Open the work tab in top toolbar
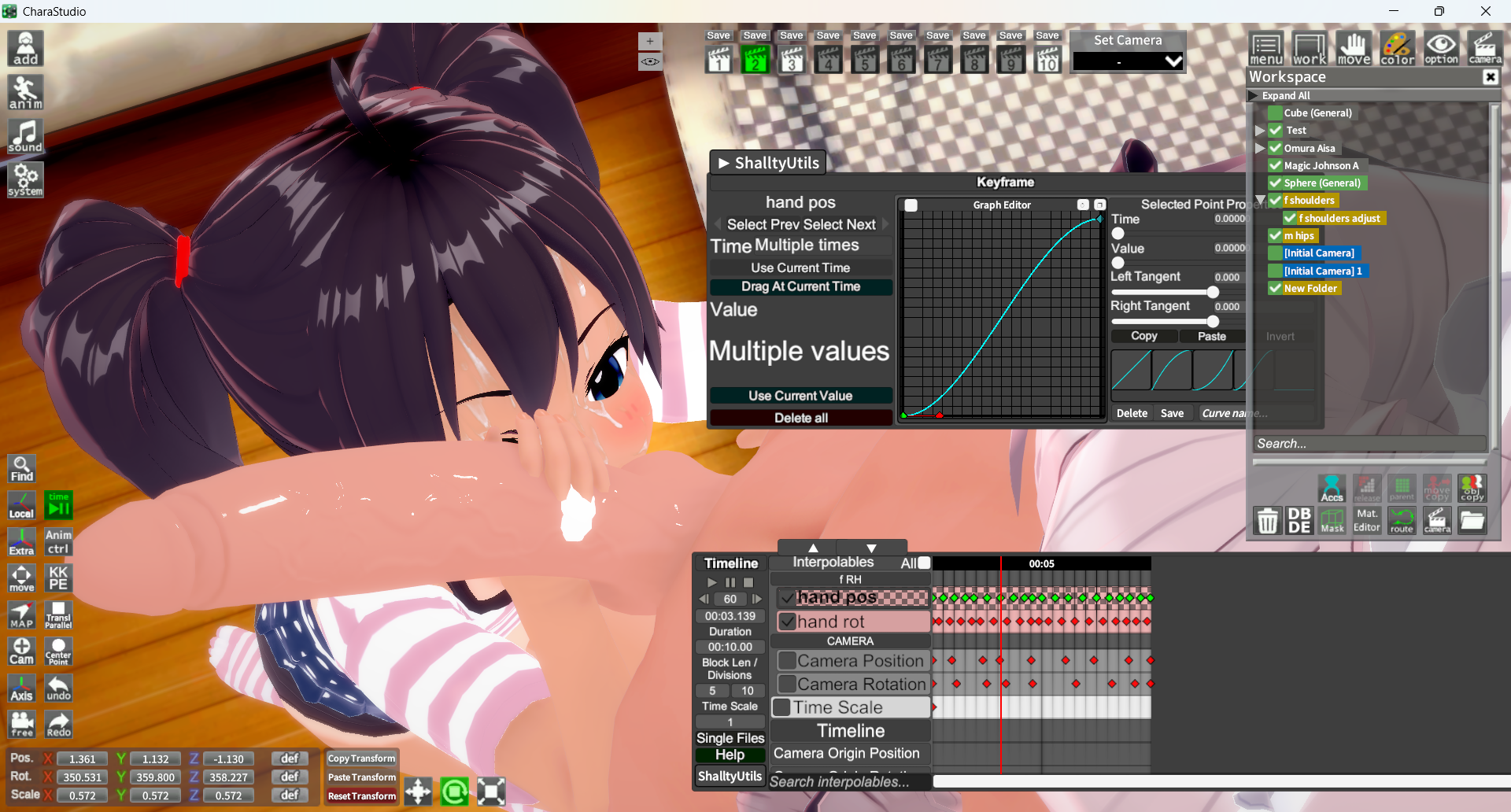This screenshot has height=812, width=1511. click(1310, 49)
